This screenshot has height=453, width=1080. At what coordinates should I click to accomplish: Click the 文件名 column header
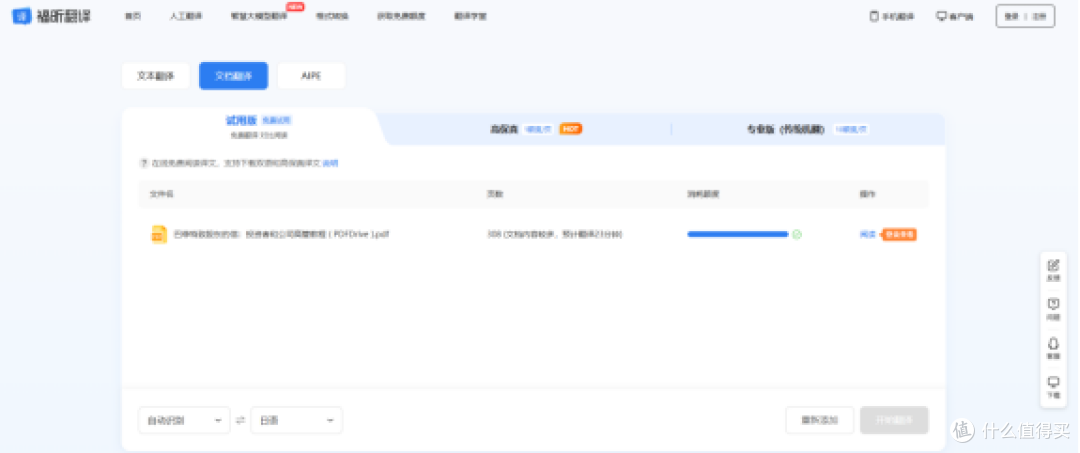161,194
